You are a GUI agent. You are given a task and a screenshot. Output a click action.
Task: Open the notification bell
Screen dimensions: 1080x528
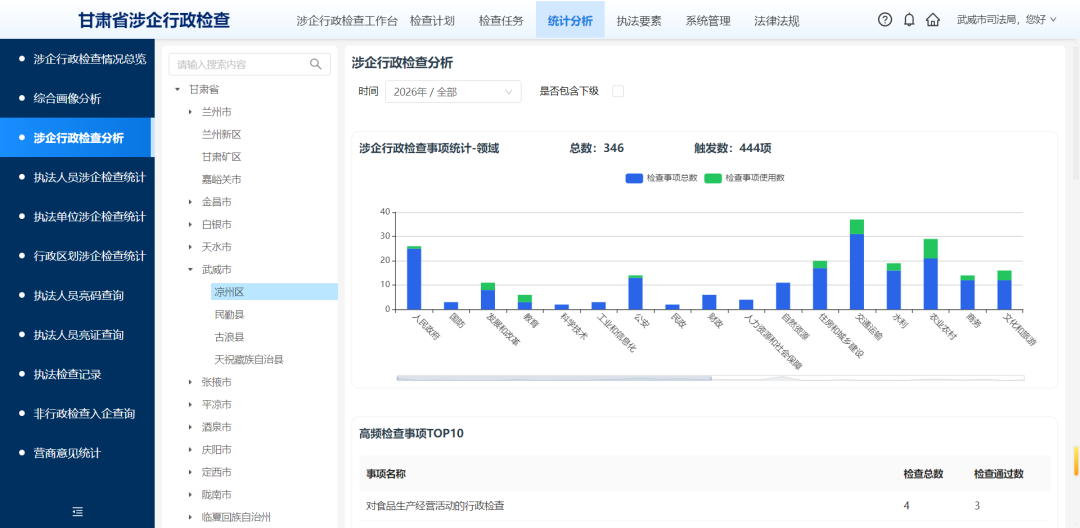tap(909, 20)
